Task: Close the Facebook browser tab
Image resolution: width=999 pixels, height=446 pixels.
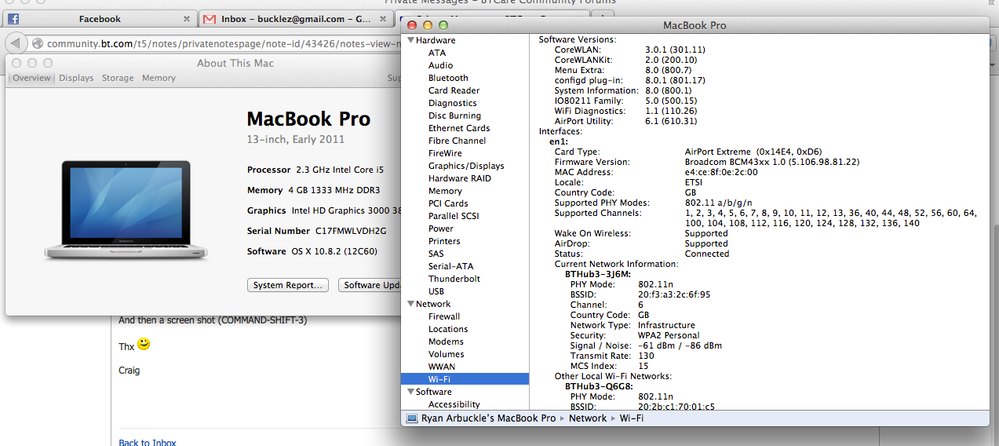Action: 187,19
